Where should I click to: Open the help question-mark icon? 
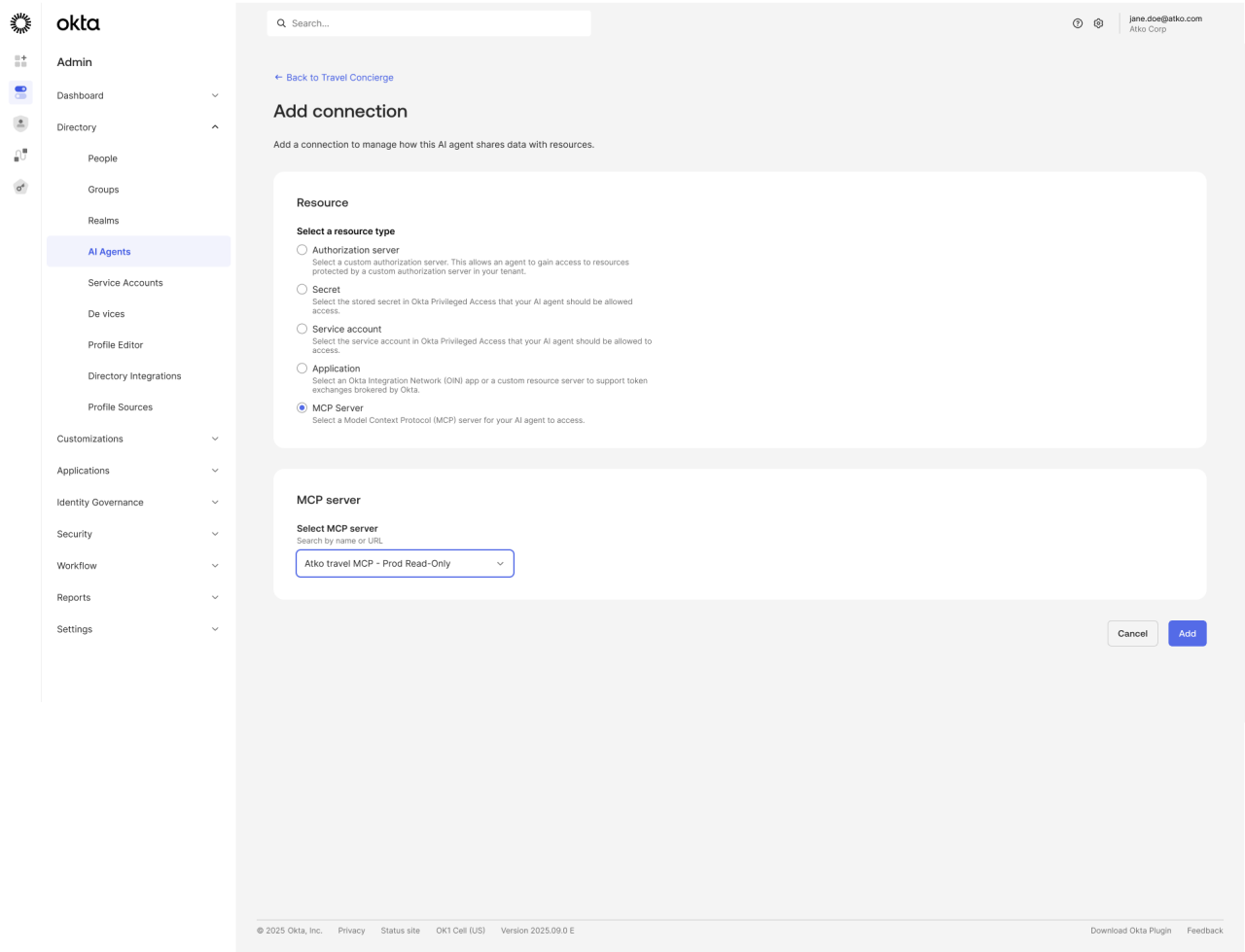pyautogui.click(x=1078, y=22)
